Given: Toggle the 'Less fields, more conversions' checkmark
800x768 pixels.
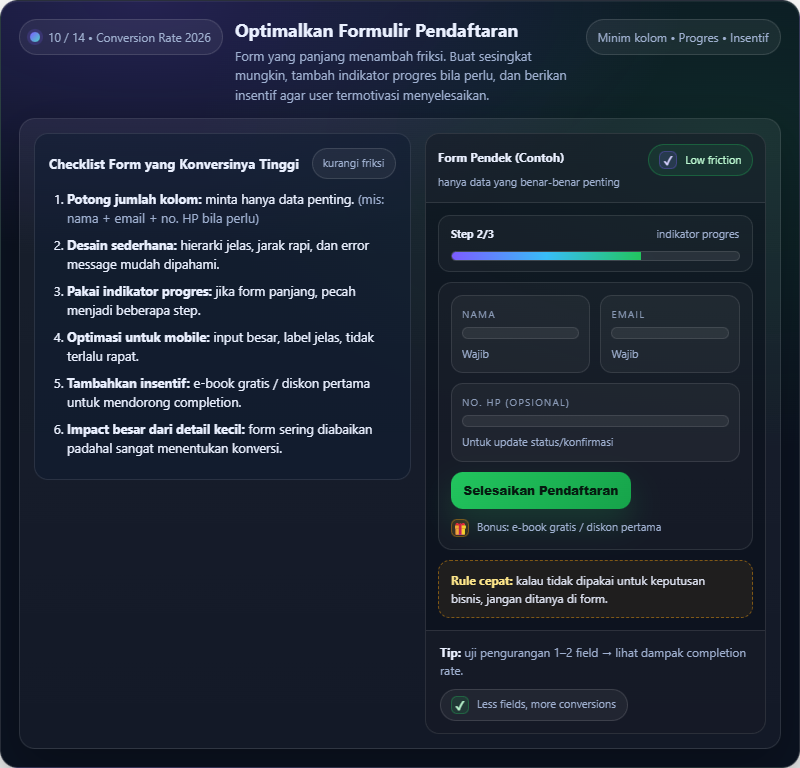Looking at the screenshot, I should pos(460,705).
